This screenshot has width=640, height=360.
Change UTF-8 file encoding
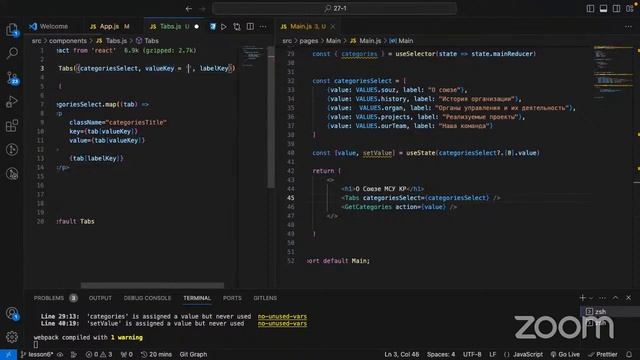(x=472, y=354)
